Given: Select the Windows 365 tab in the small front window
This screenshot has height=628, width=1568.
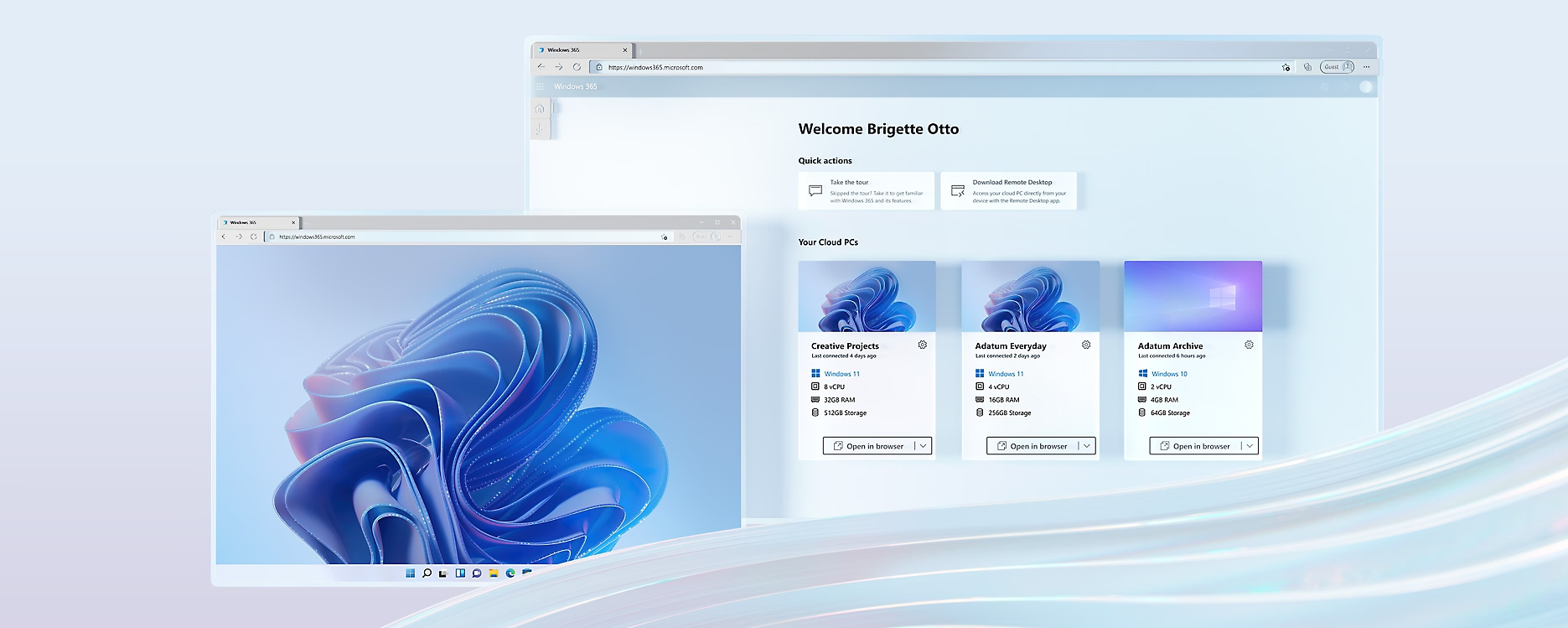Looking at the screenshot, I should click(x=258, y=222).
